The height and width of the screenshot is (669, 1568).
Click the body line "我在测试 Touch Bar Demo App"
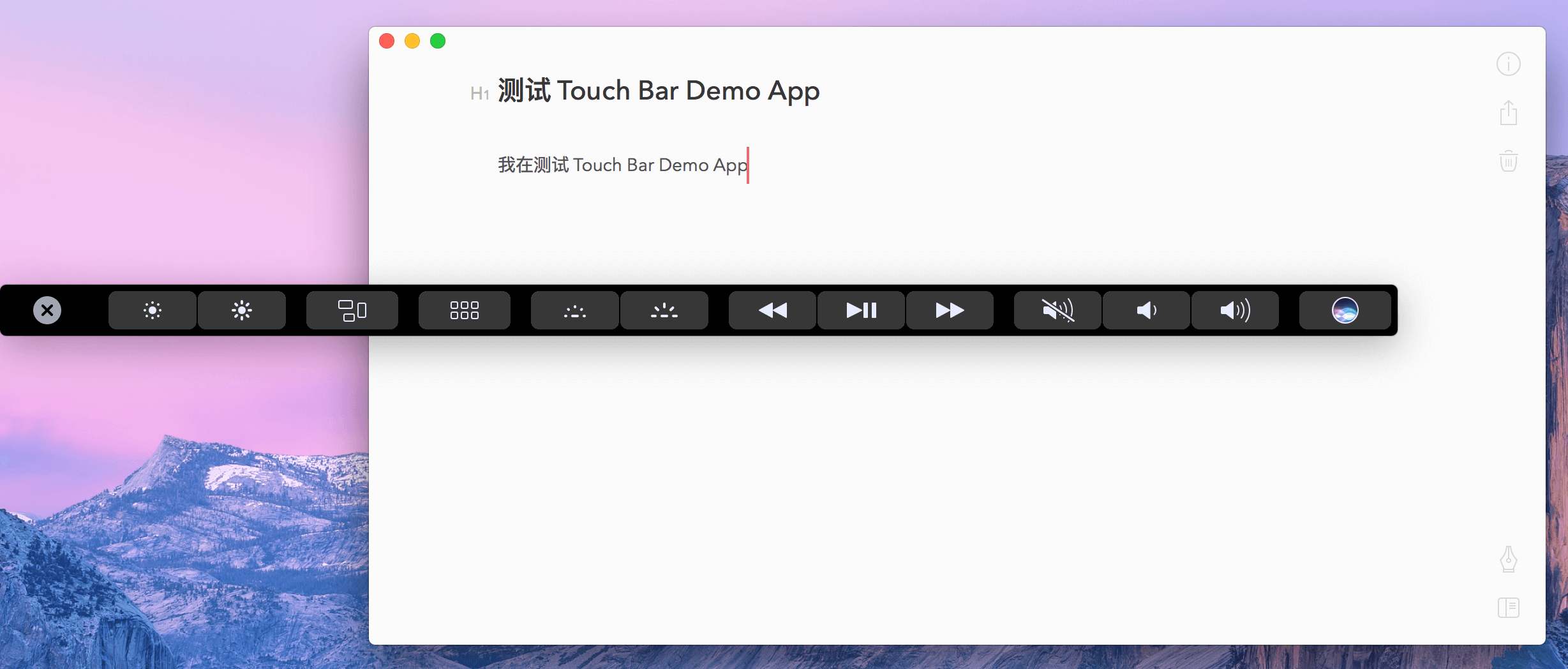tap(623, 165)
